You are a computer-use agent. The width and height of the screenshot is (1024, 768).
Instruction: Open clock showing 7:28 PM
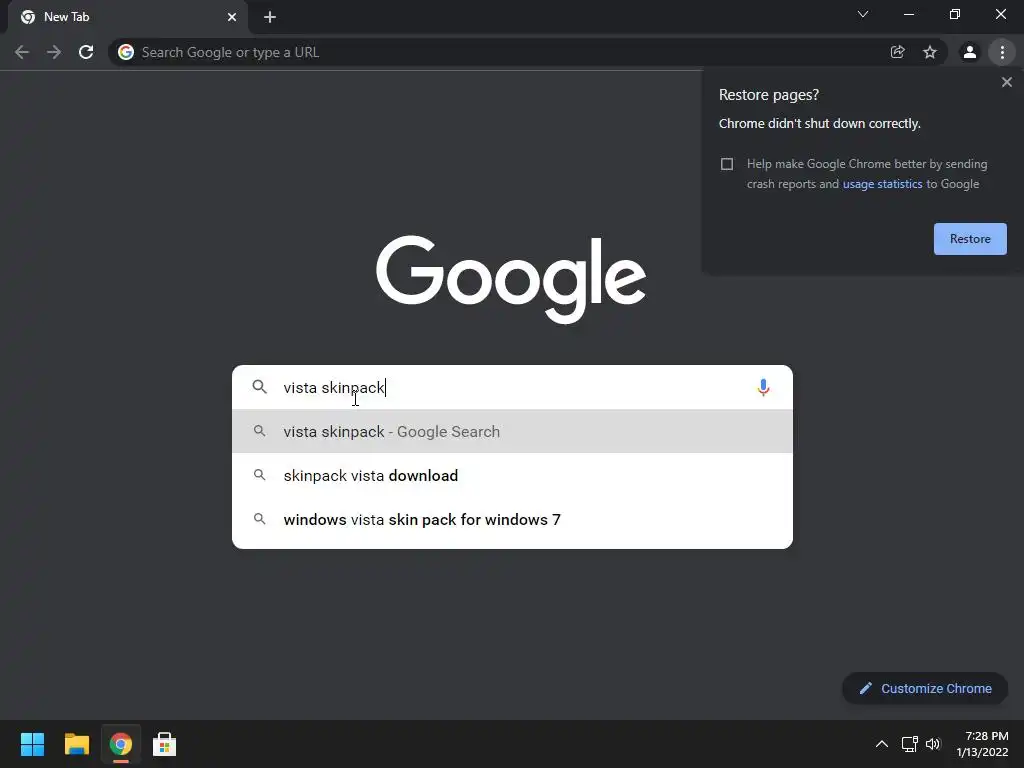pyautogui.click(x=982, y=744)
